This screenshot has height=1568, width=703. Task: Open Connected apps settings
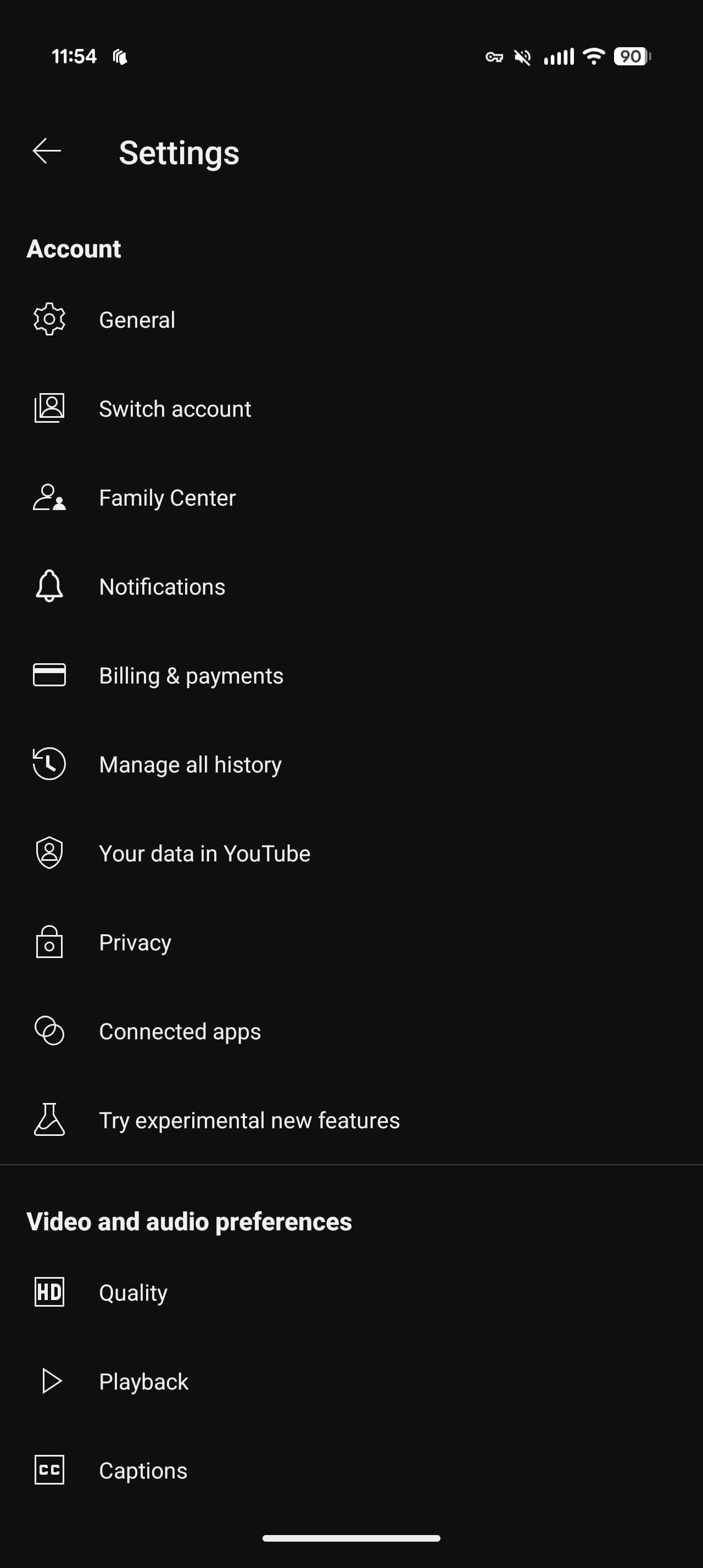[x=180, y=1032]
